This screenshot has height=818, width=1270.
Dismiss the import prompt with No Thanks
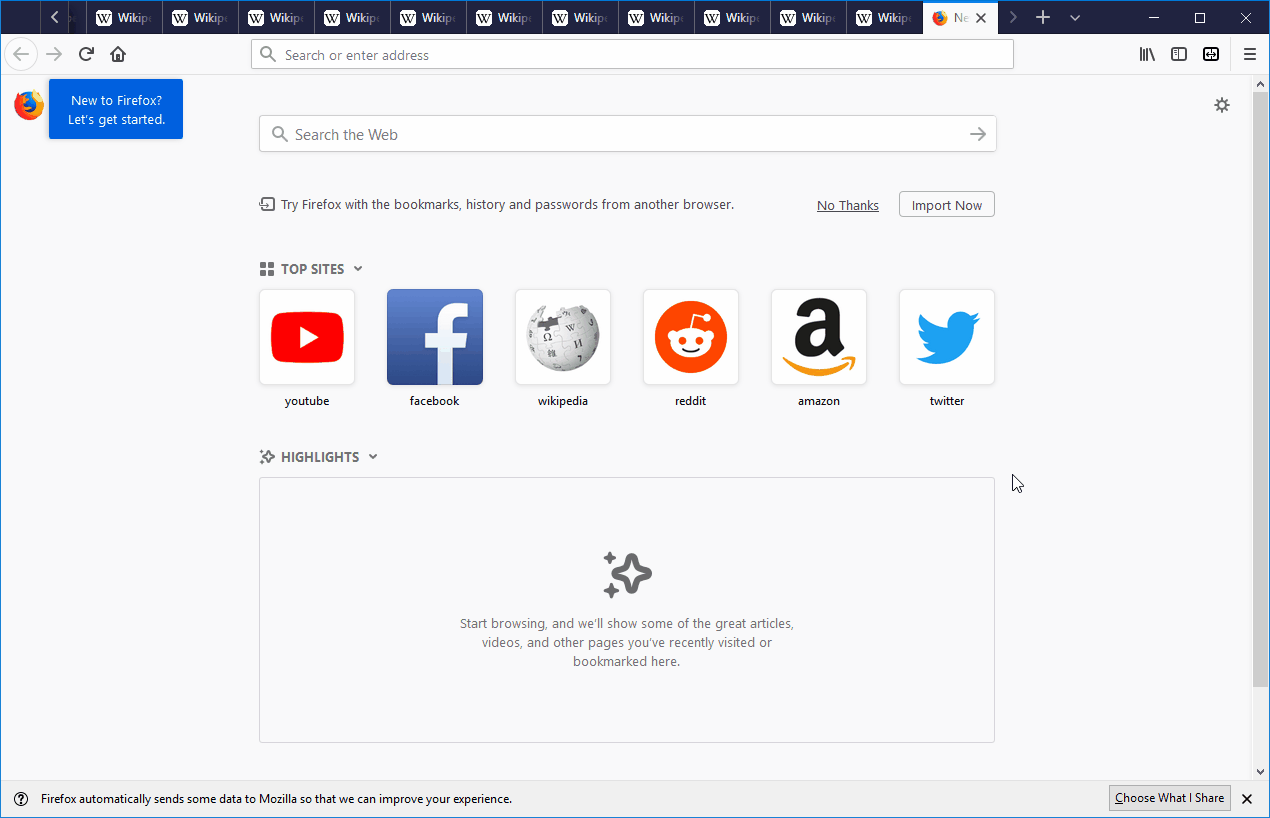pos(848,205)
